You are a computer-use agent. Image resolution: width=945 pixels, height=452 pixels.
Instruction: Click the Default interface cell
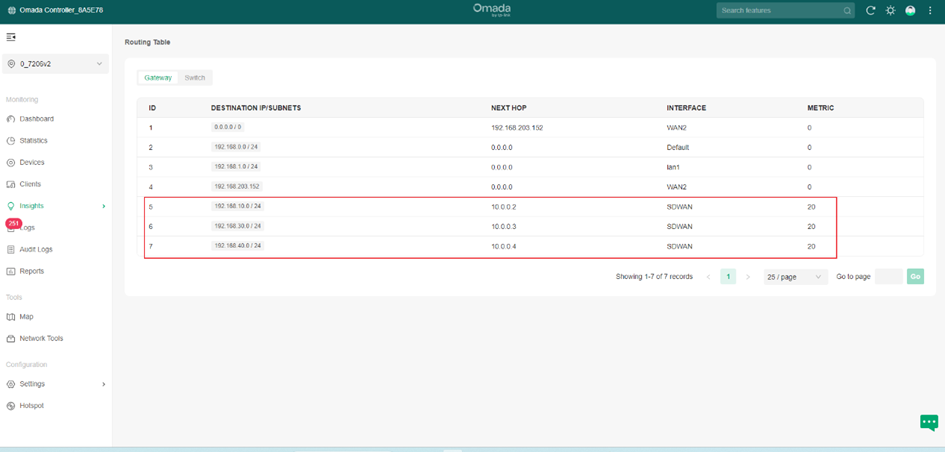click(677, 148)
